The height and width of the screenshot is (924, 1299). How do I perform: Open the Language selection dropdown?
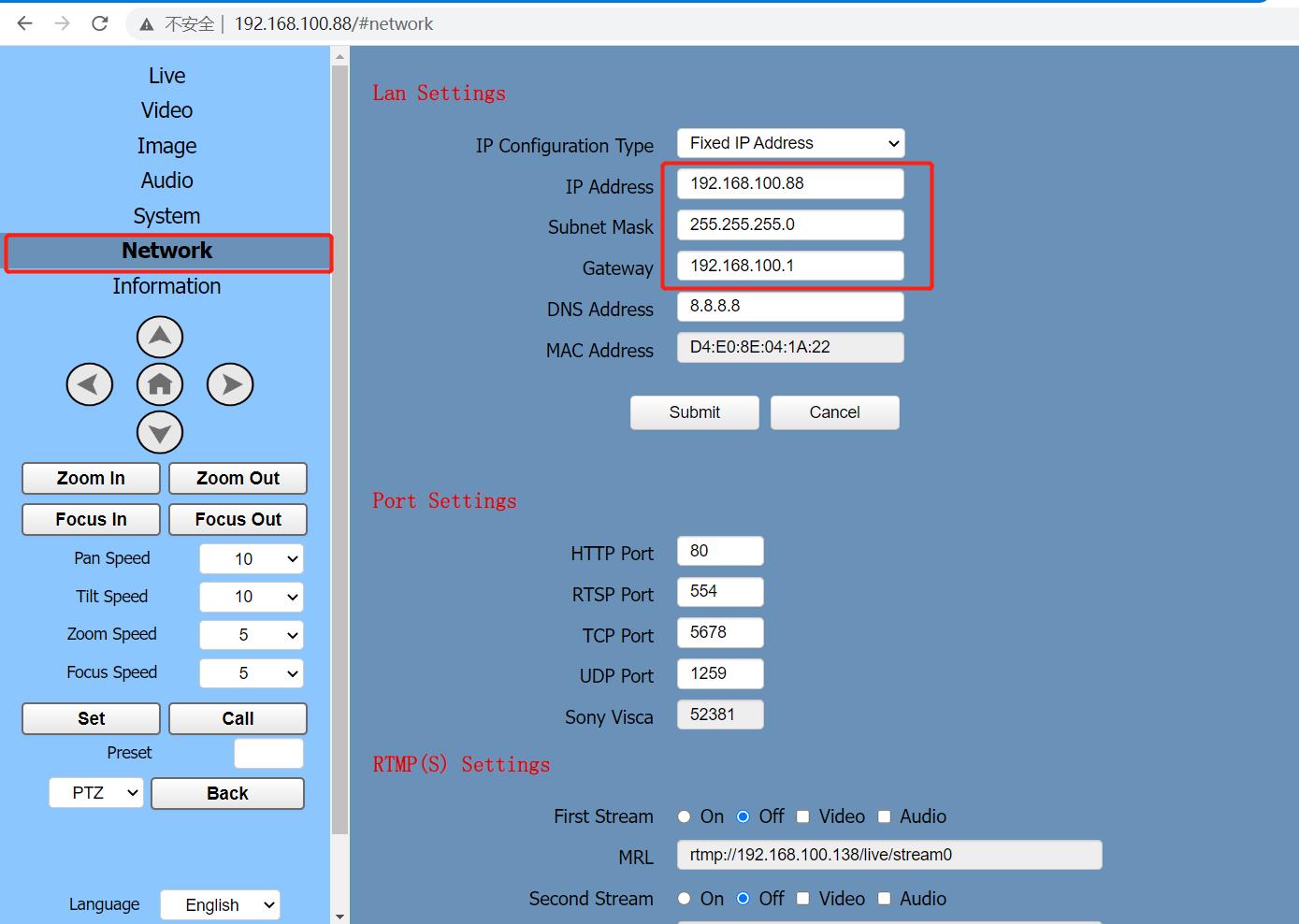pos(220,904)
